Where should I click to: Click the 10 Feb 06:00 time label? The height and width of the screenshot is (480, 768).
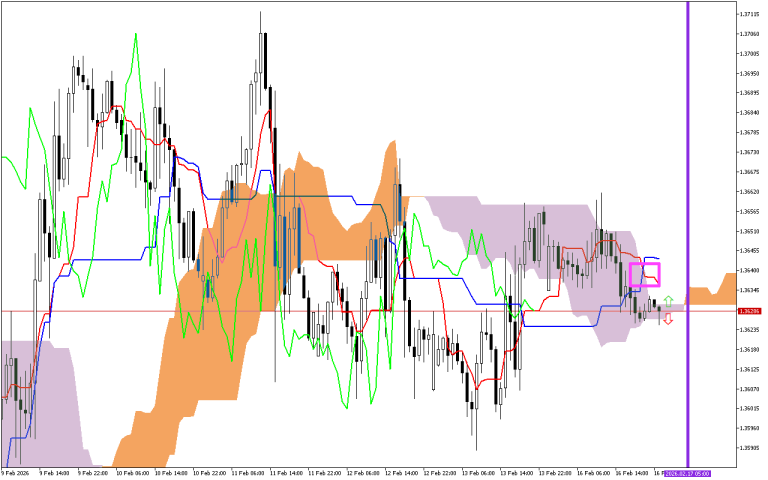click(x=132, y=474)
